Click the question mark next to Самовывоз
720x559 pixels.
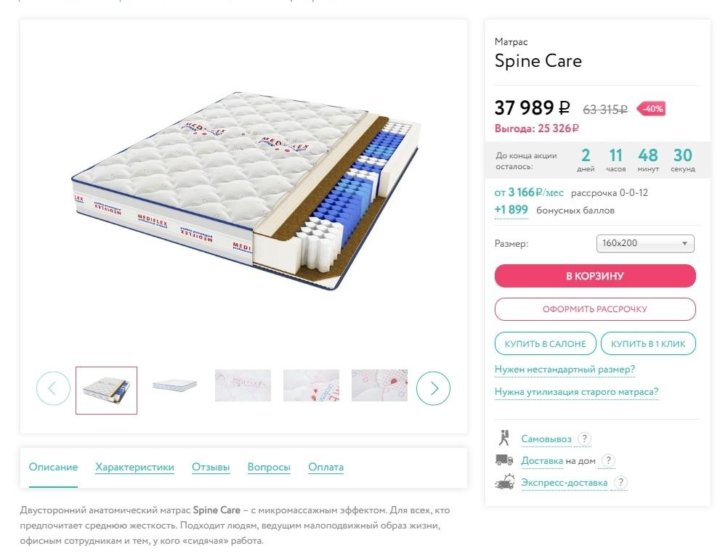[584, 439]
